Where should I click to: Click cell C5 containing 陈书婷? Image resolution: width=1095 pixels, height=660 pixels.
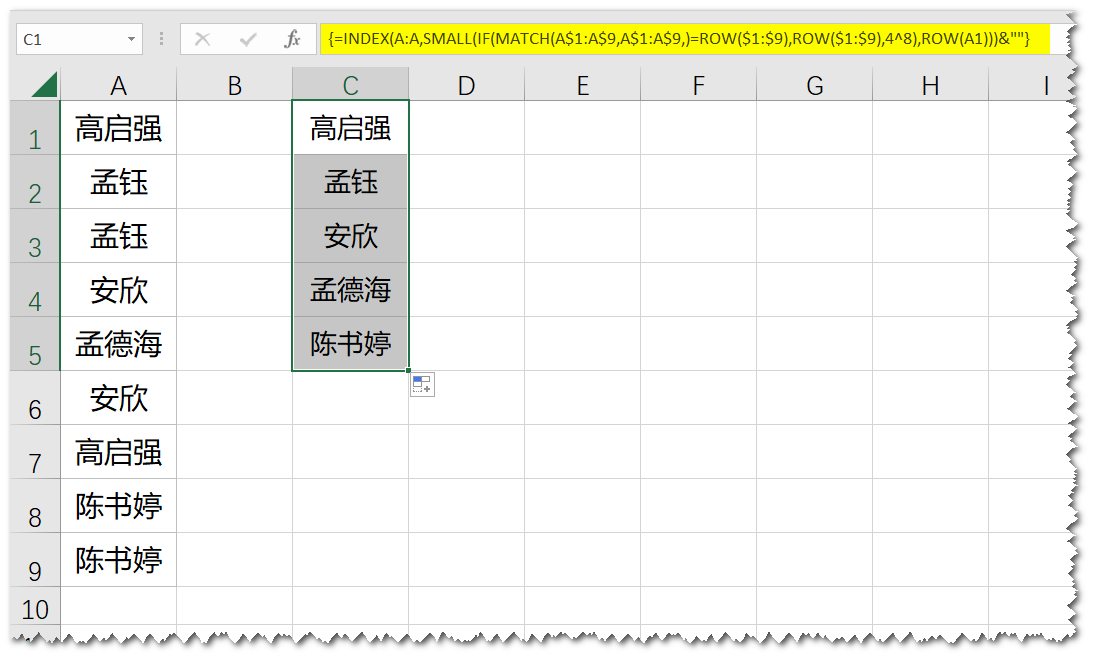pos(351,344)
